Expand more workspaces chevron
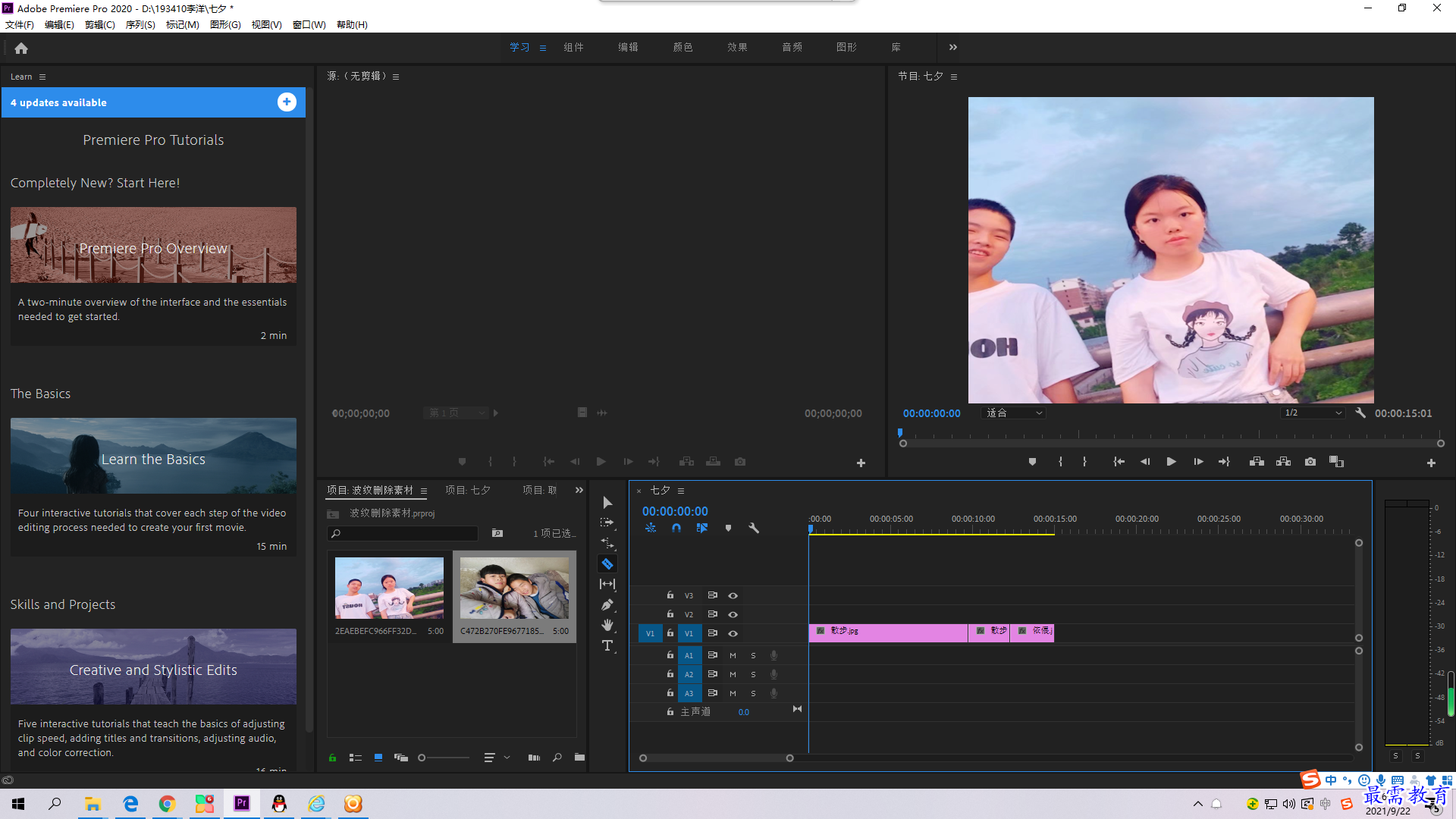 pyautogui.click(x=953, y=47)
